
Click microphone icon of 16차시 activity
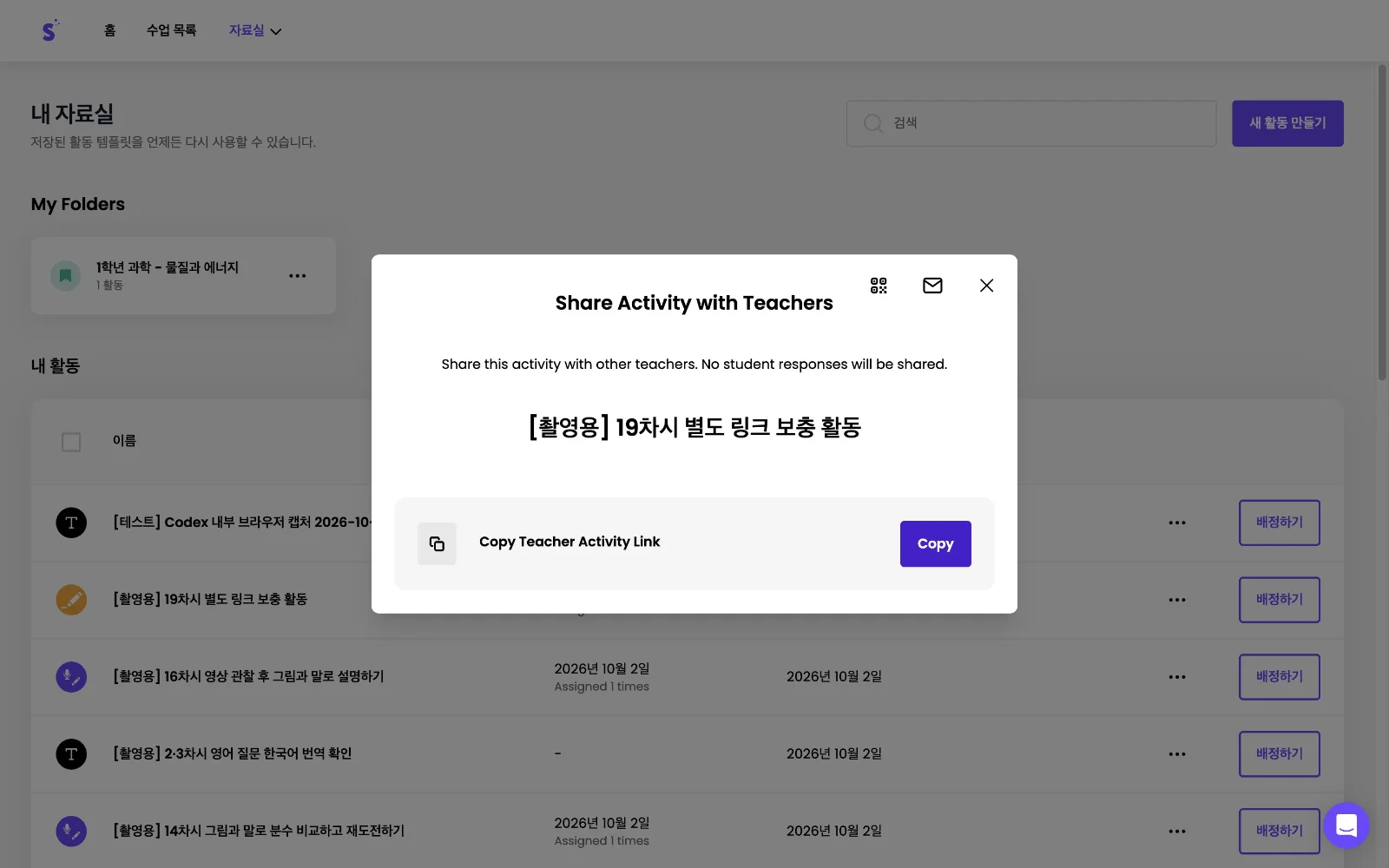(71, 677)
